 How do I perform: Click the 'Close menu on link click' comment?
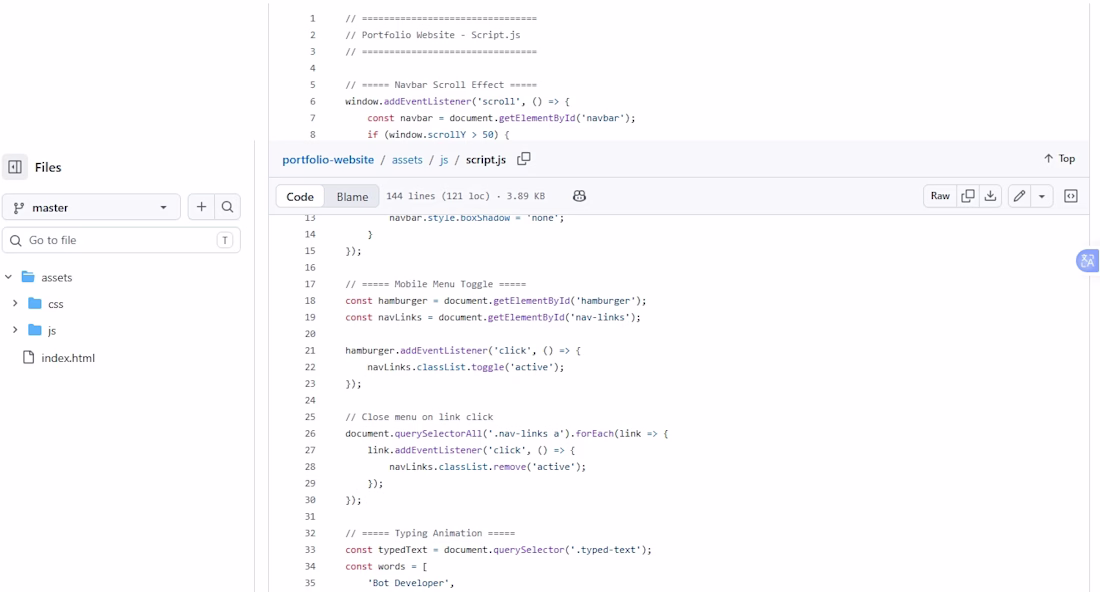pyautogui.click(x=419, y=417)
